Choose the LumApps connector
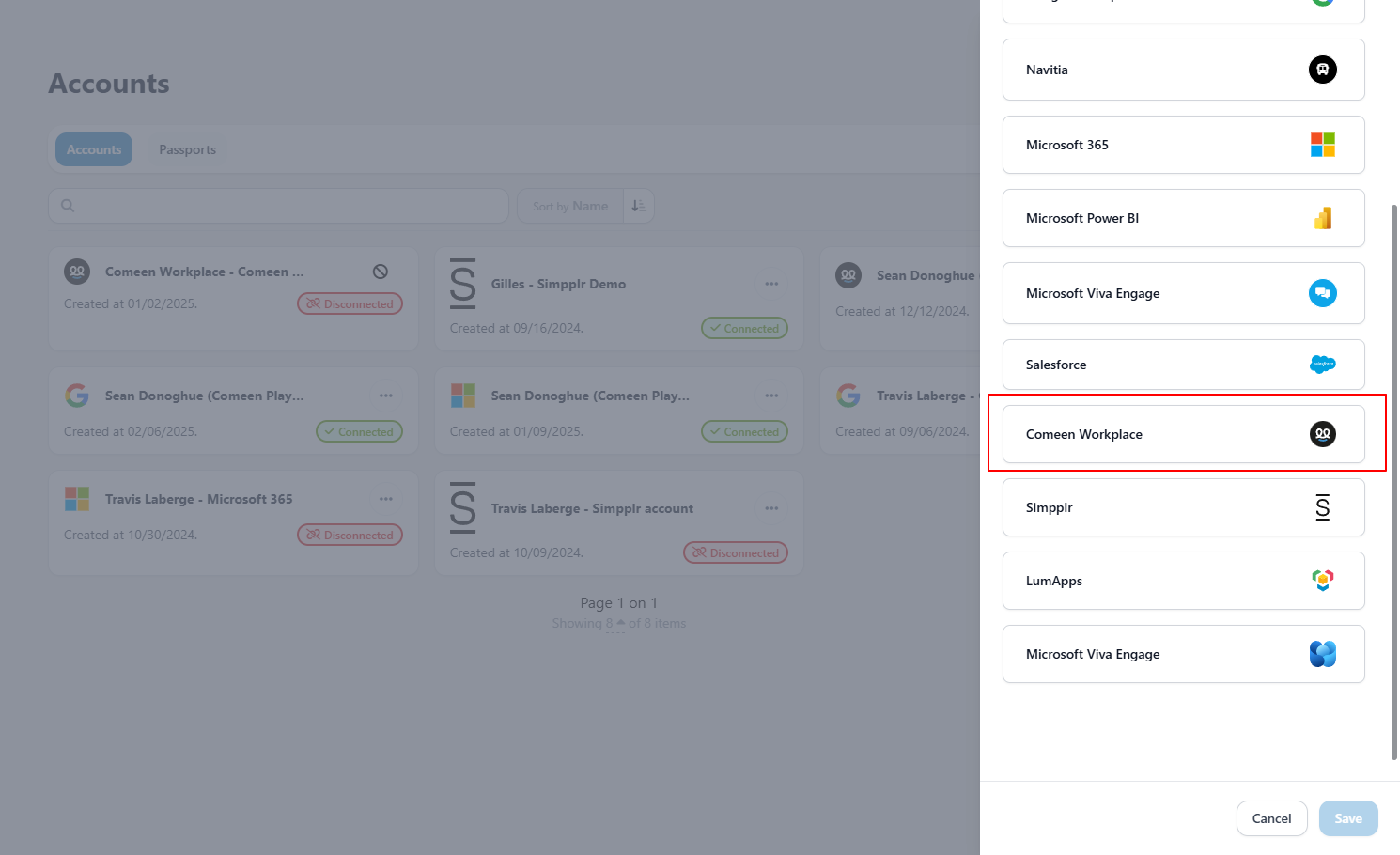This screenshot has height=855, width=1400. [1183, 581]
